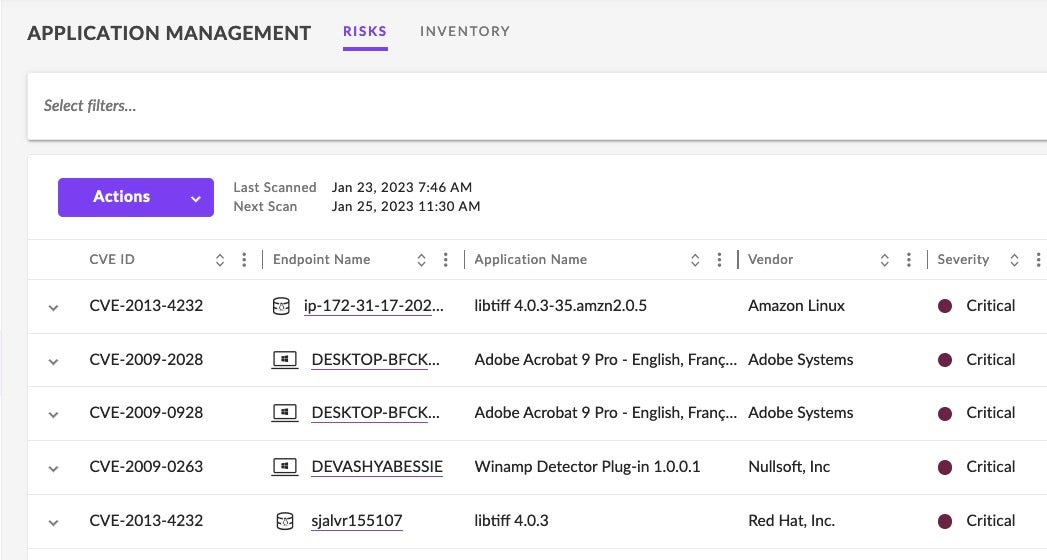The width and height of the screenshot is (1047, 560).
Task: Open the sjalvr155107 endpoint link
Action: click(x=357, y=521)
